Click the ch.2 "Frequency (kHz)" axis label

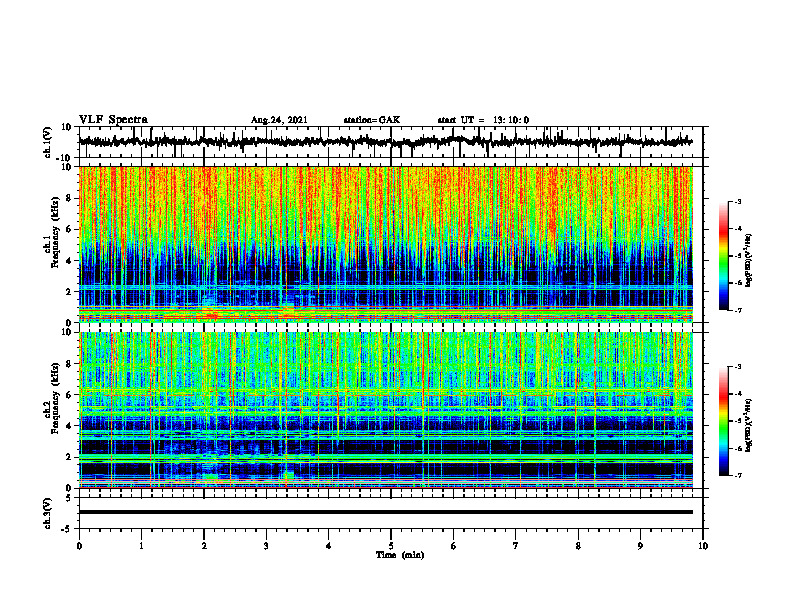(x=55, y=398)
